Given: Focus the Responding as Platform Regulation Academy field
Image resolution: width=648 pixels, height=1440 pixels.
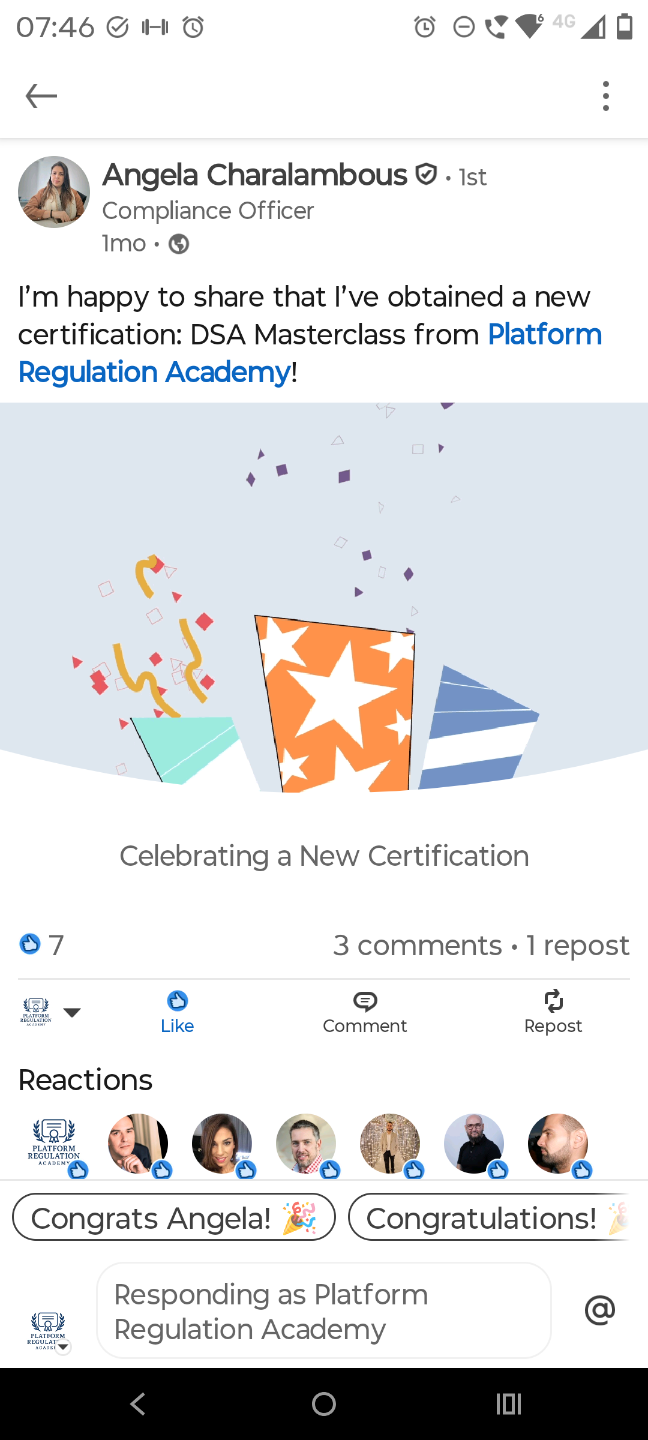Looking at the screenshot, I should click(x=324, y=1311).
